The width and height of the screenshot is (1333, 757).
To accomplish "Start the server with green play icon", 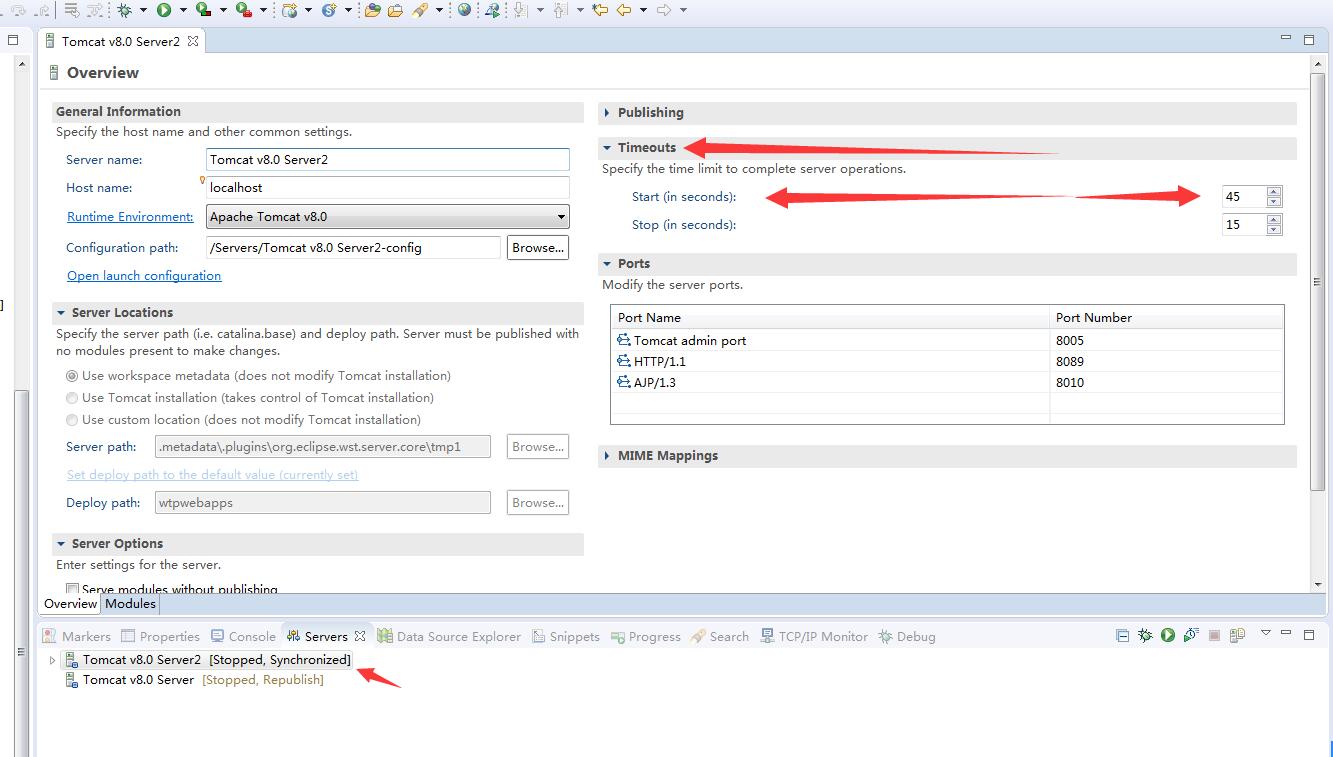I will 1167,635.
